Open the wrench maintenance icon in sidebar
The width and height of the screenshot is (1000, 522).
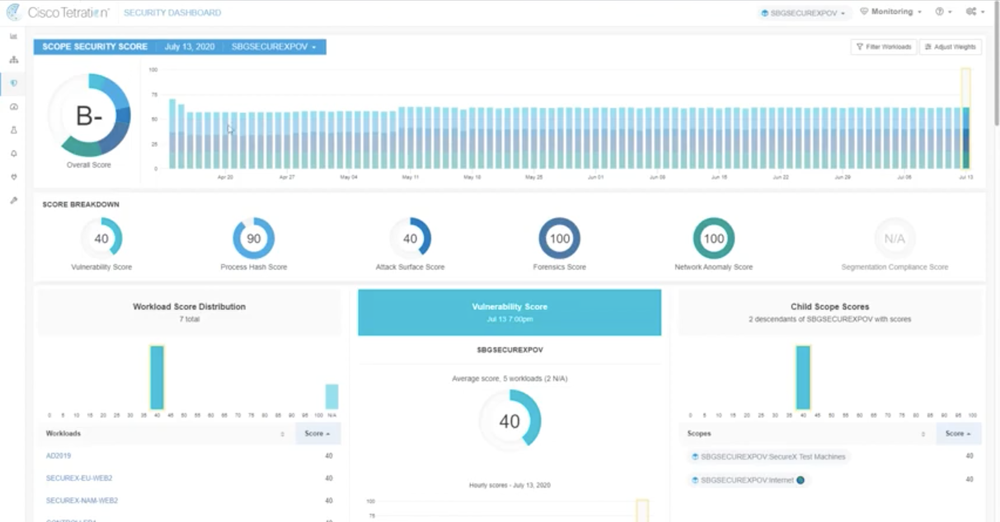pyautogui.click(x=13, y=200)
